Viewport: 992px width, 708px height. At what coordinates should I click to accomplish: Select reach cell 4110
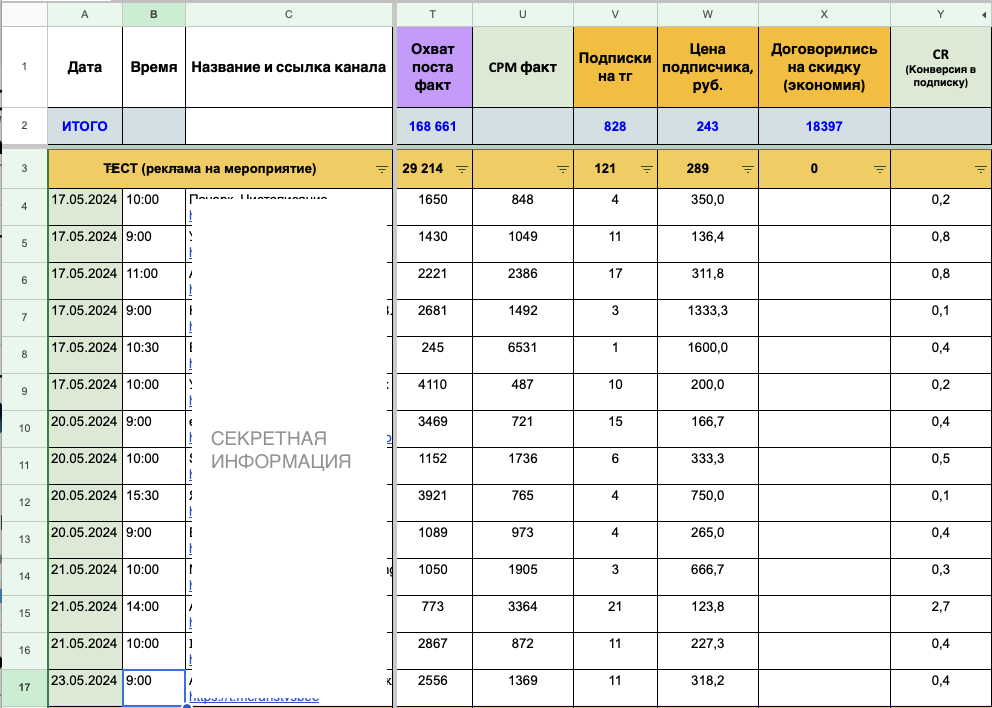click(x=433, y=392)
